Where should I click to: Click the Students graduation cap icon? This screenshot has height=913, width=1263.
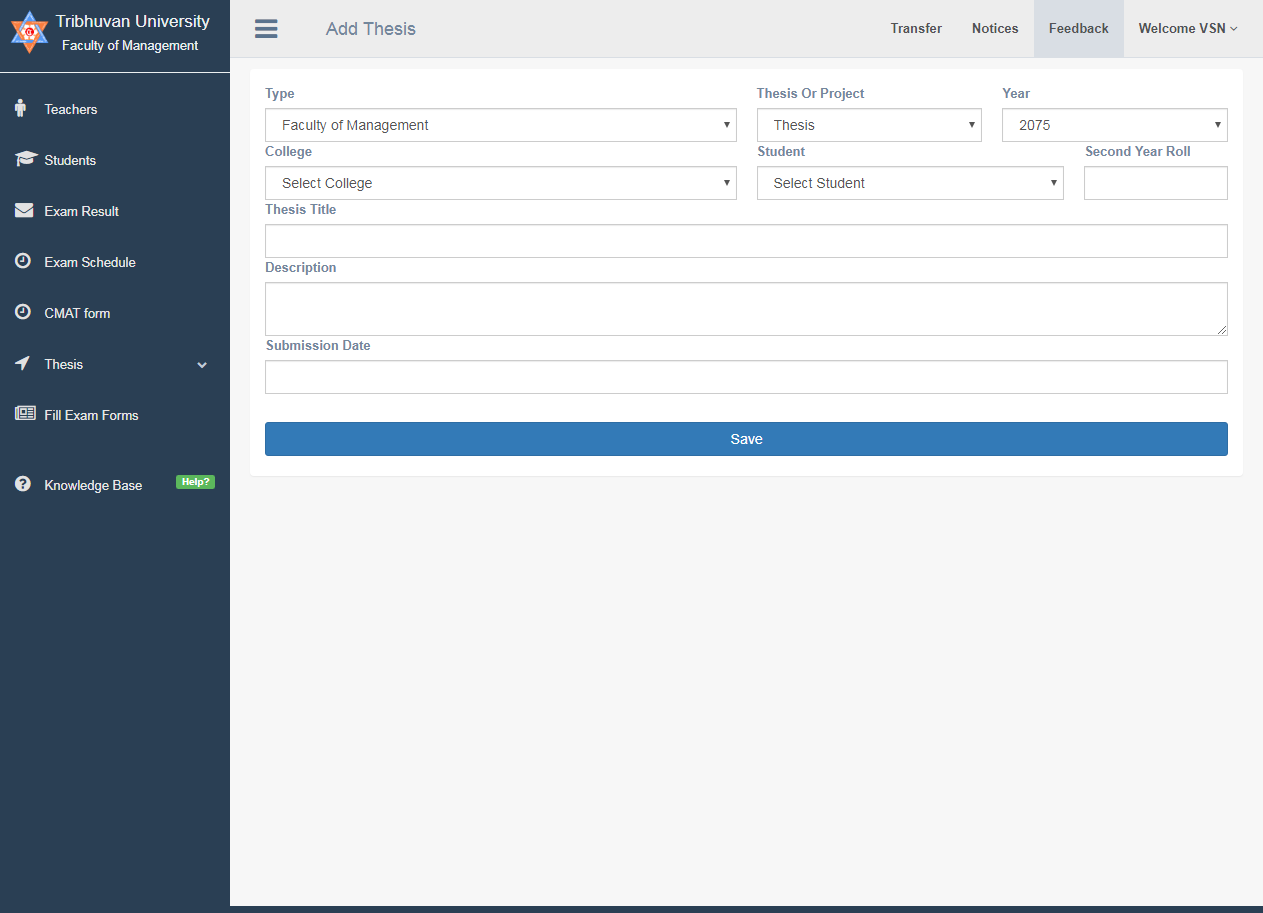coord(25,159)
